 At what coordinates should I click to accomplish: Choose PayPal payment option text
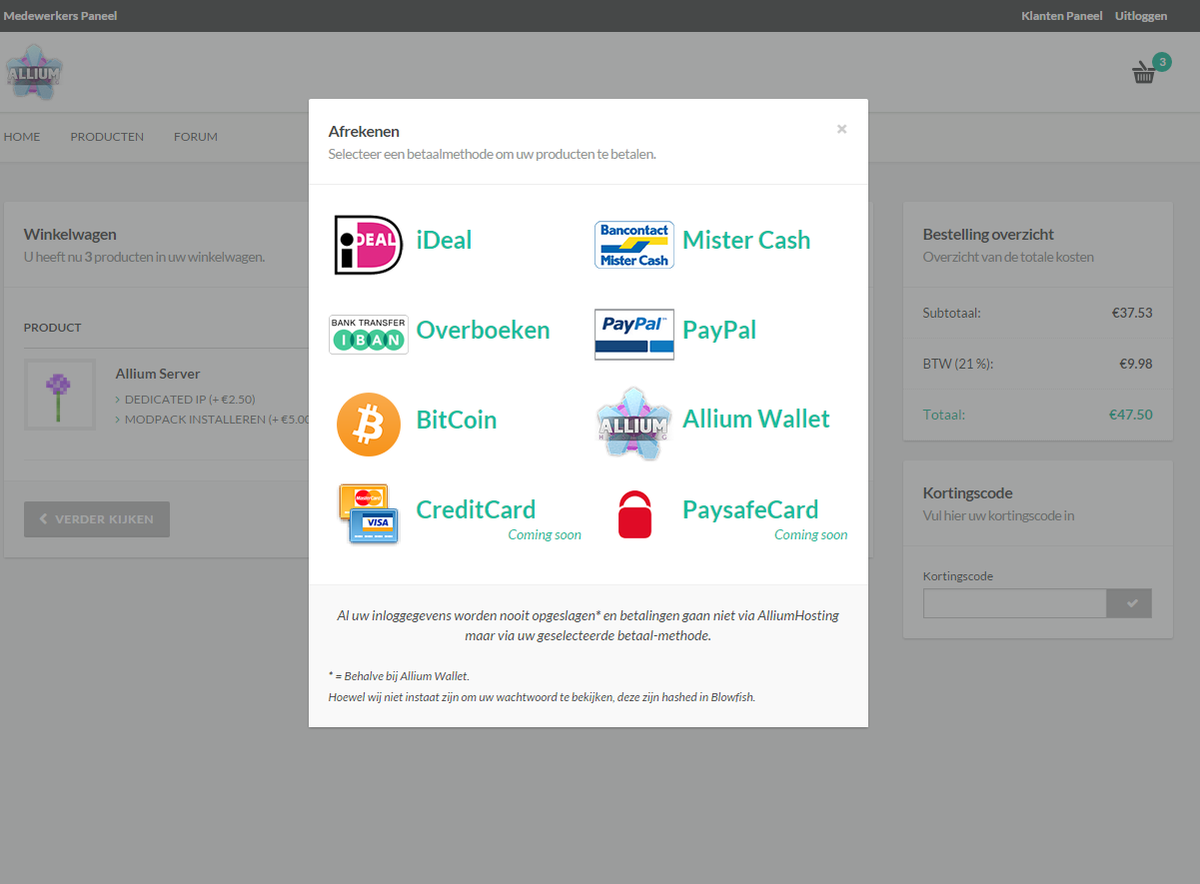[719, 330]
